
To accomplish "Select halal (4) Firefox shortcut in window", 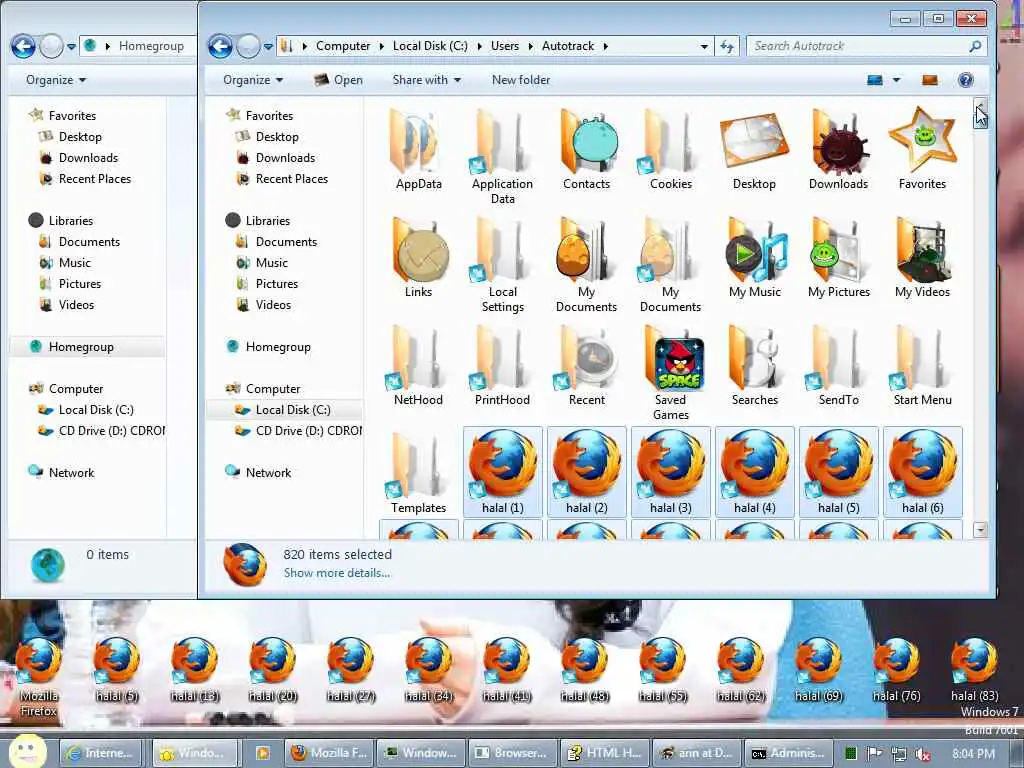I will pyautogui.click(x=754, y=472).
